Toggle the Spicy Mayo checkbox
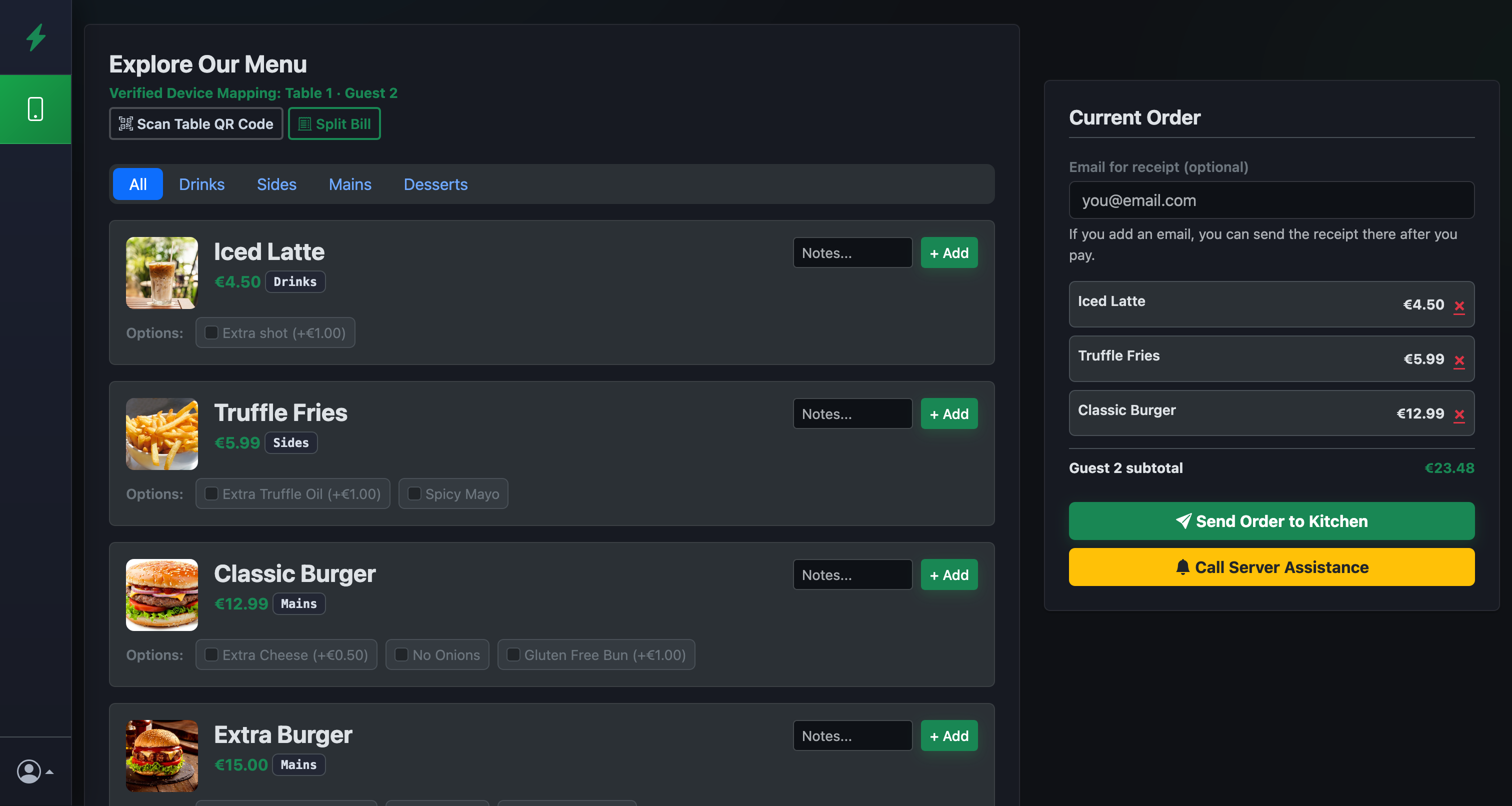1512x806 pixels. 414,493
